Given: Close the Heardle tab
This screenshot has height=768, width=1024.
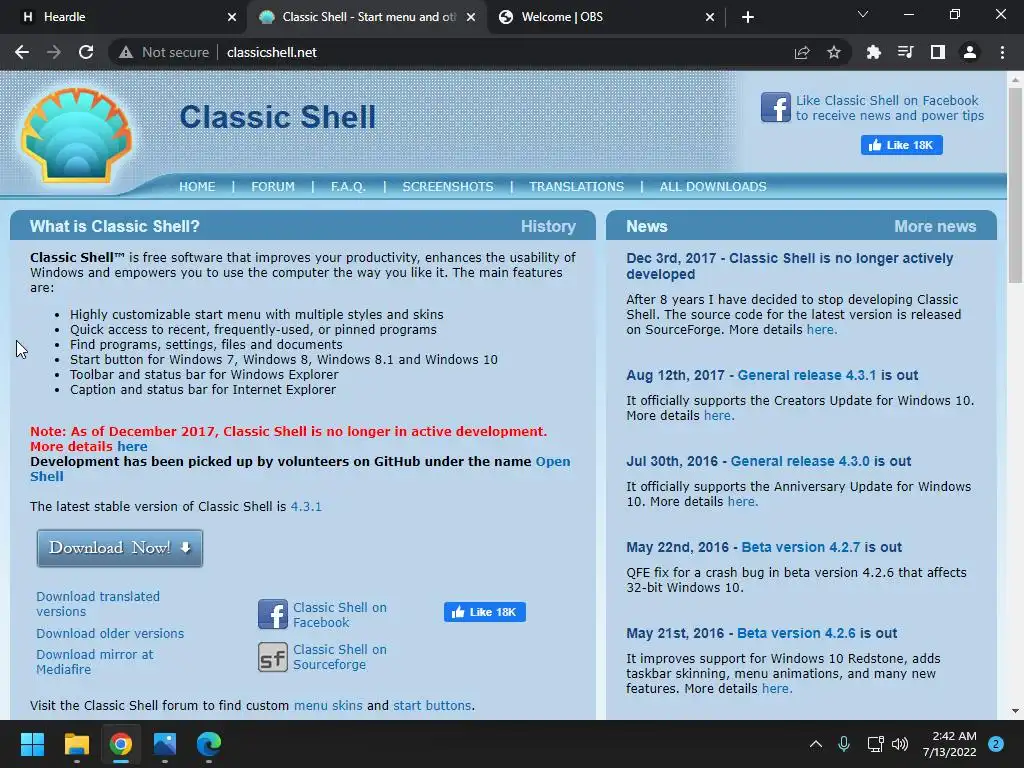Looking at the screenshot, I should tap(232, 17).
